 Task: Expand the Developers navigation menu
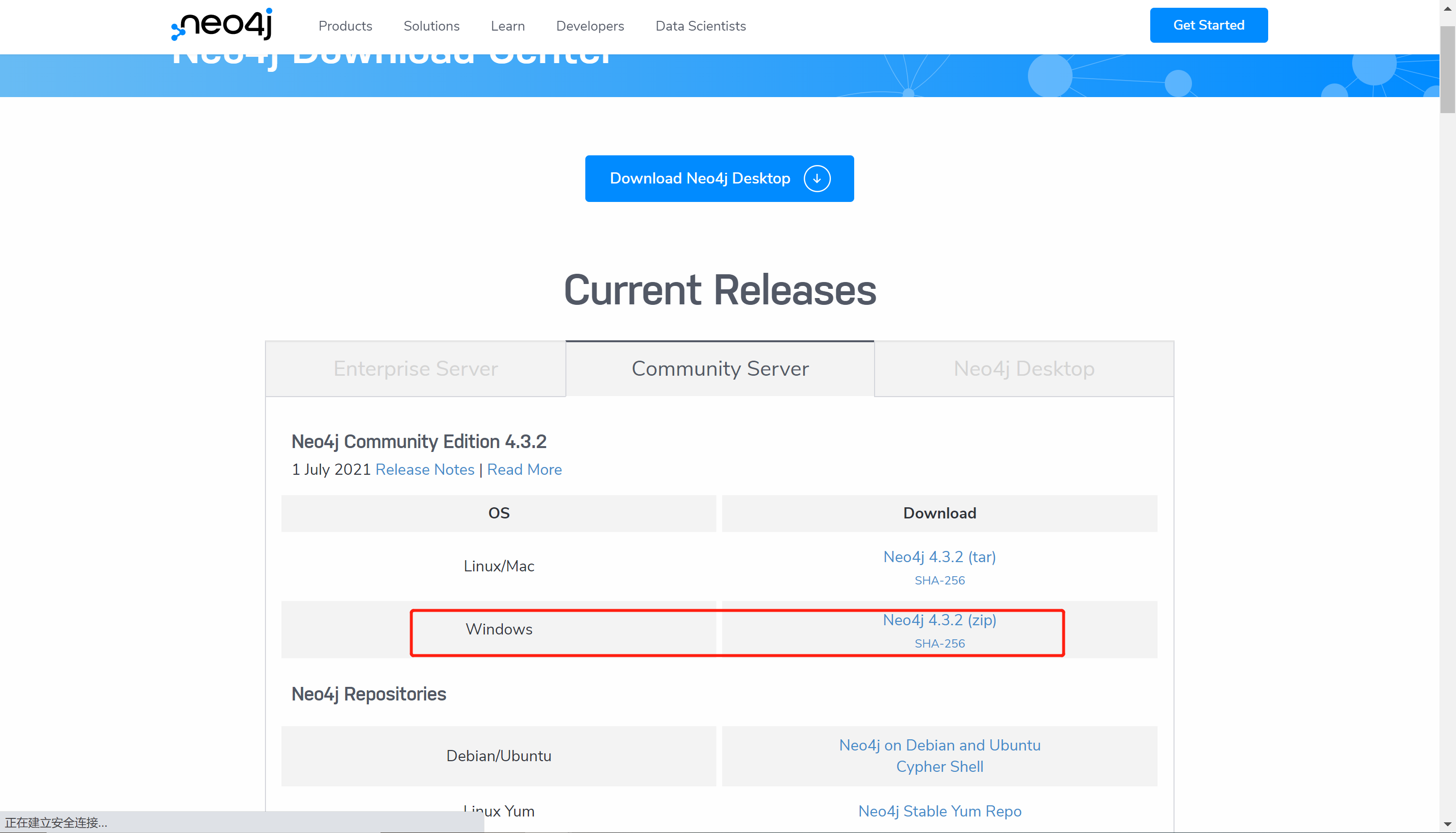[x=590, y=26]
